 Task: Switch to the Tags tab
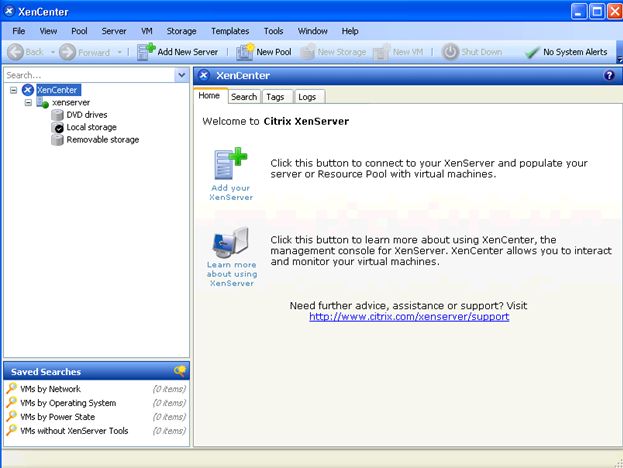[276, 97]
